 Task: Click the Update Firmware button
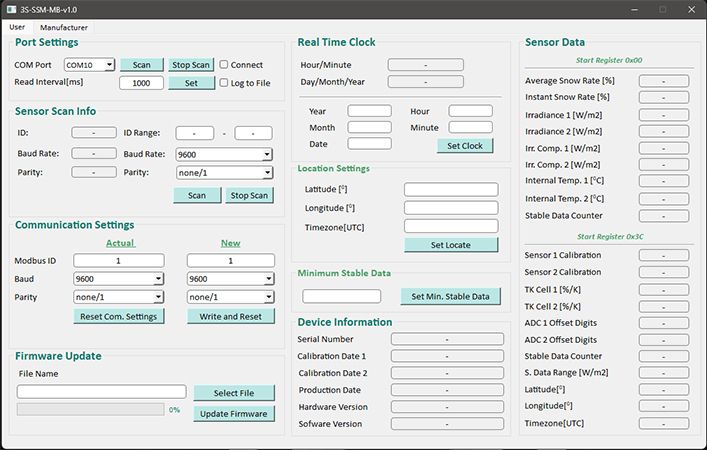click(234, 413)
